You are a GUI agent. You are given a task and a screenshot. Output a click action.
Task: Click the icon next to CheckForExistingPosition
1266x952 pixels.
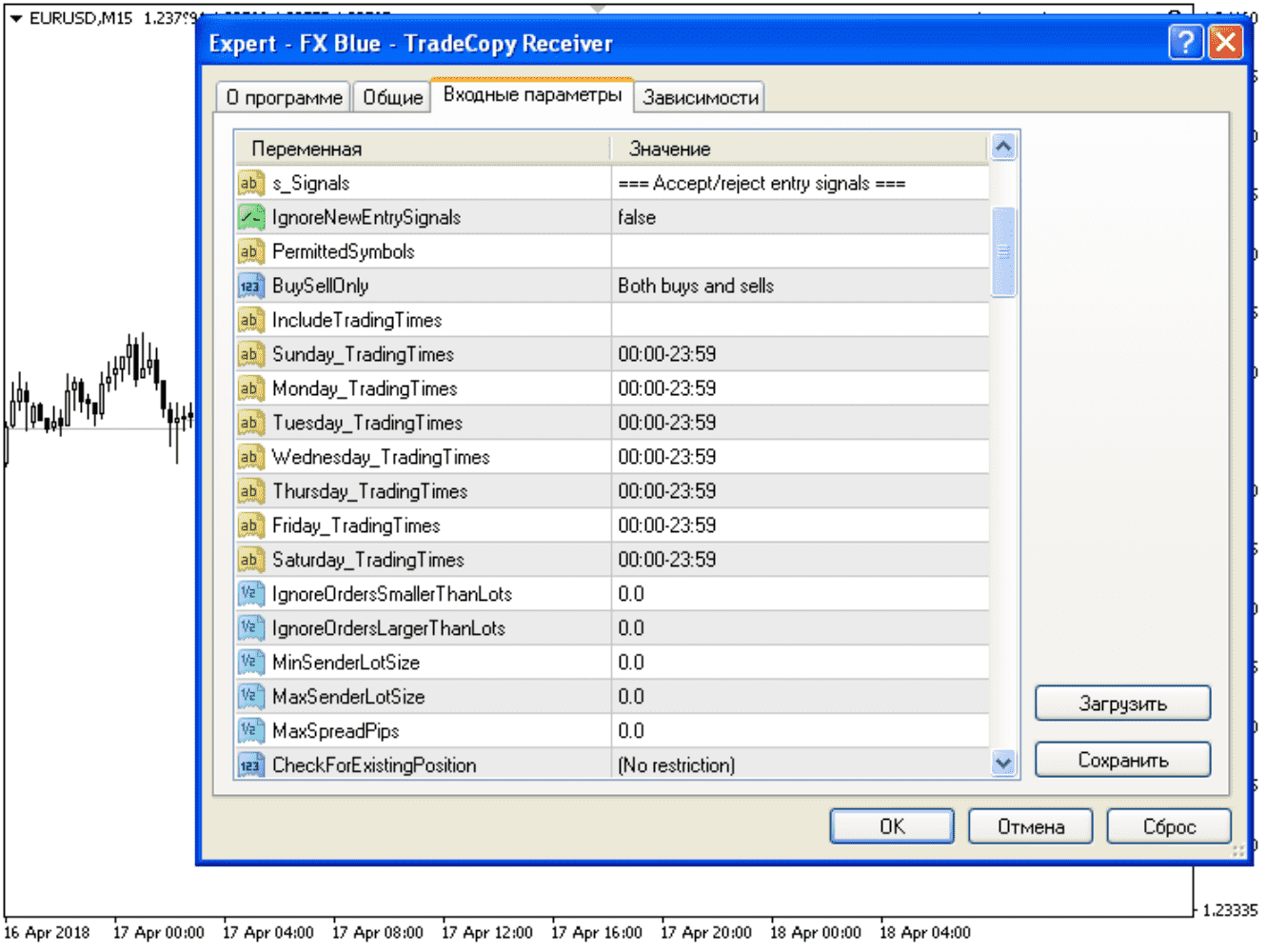[249, 765]
